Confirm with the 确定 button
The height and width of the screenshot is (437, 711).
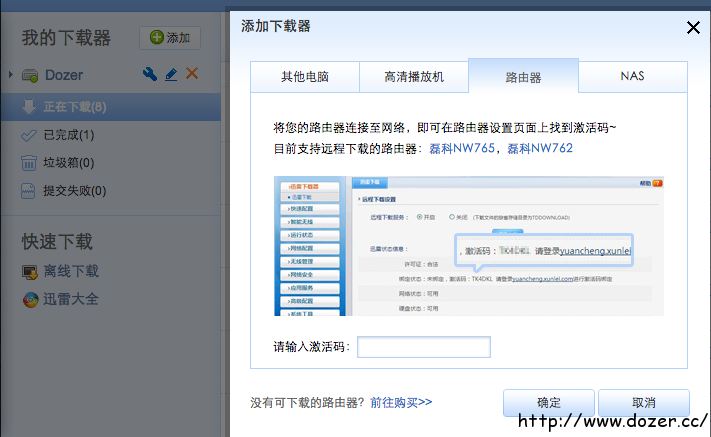(549, 403)
